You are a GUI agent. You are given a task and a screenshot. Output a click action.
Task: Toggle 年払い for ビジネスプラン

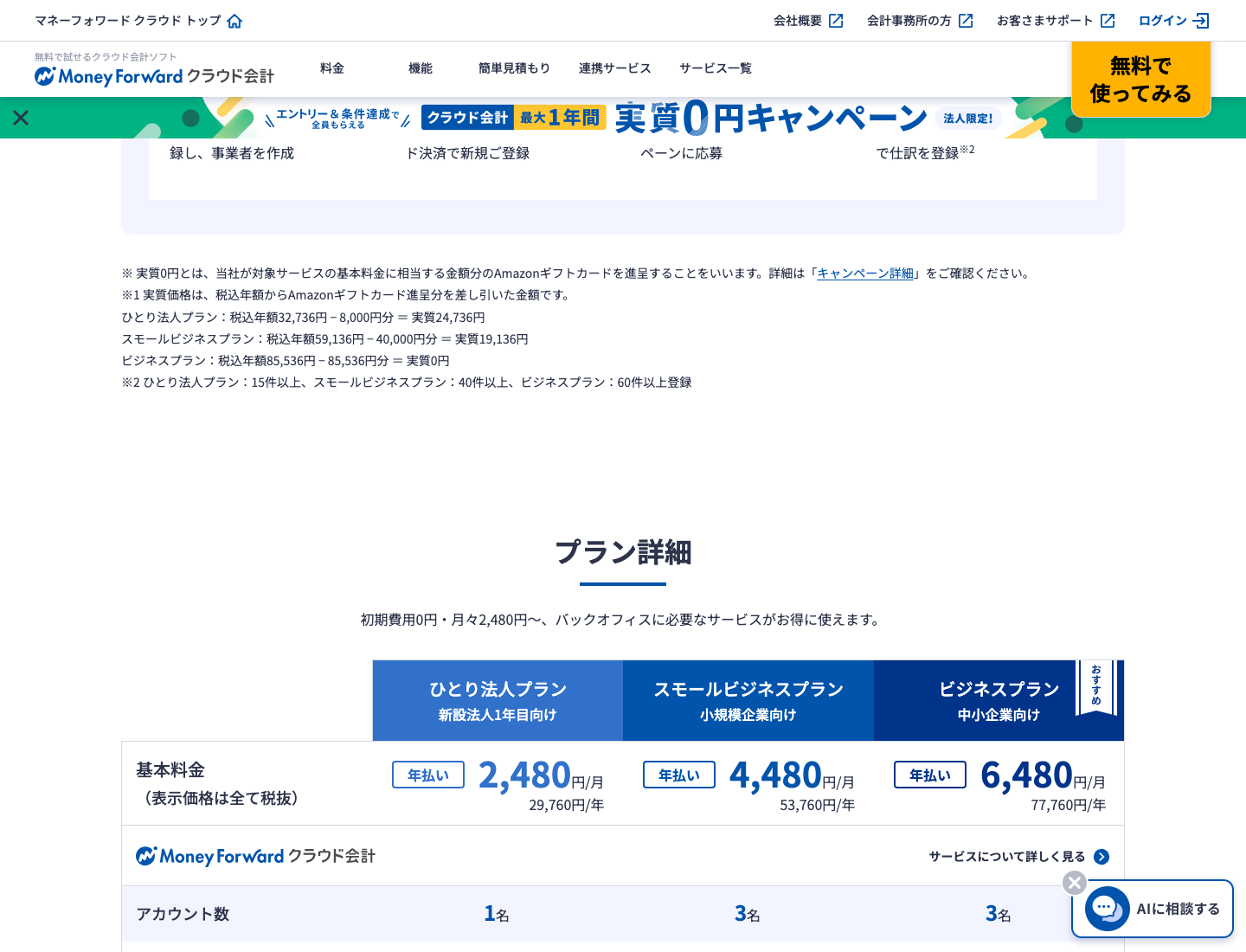[x=930, y=775]
